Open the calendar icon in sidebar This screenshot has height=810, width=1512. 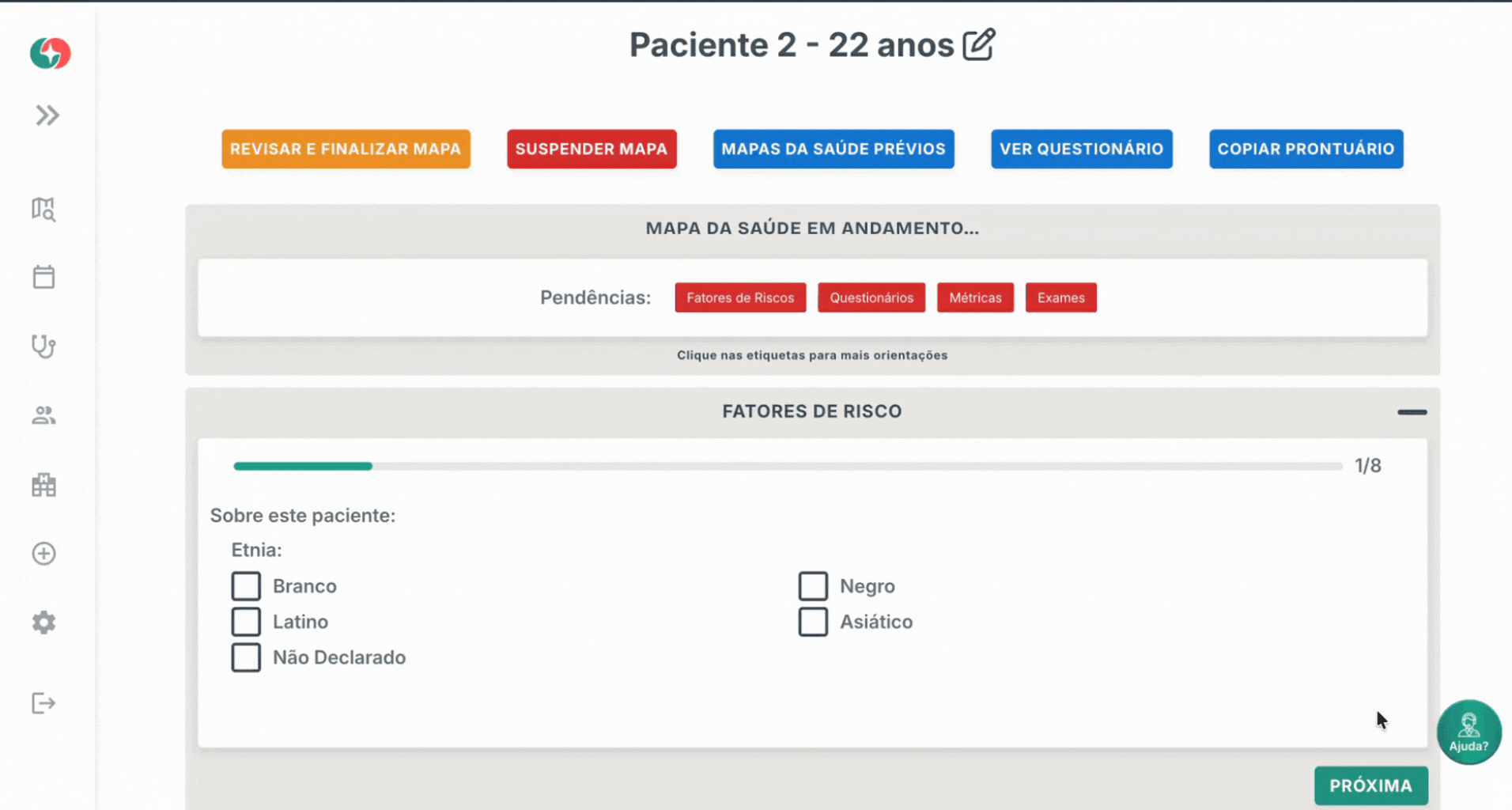(x=43, y=278)
